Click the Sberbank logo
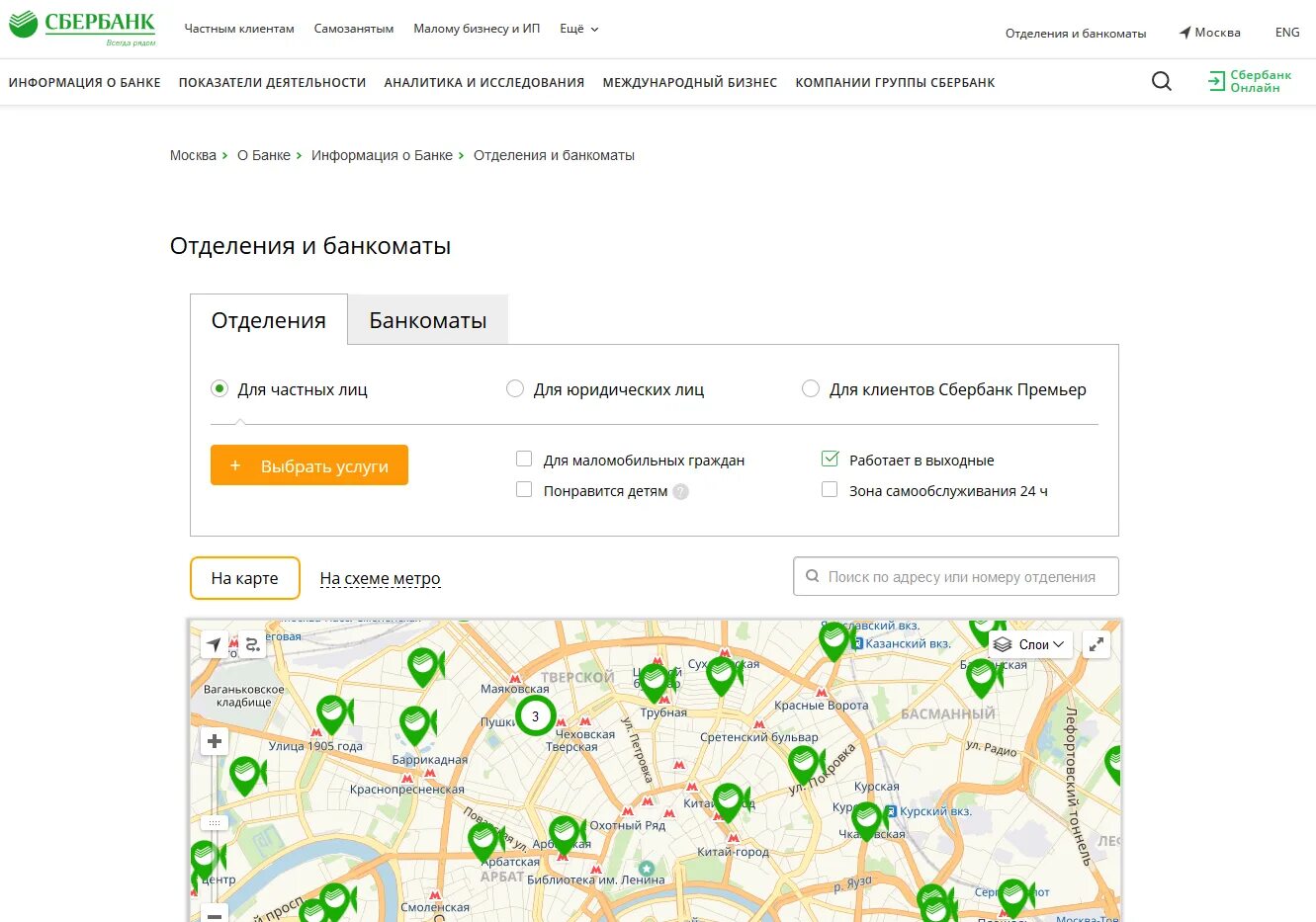The height and width of the screenshot is (922, 1316). [83, 28]
